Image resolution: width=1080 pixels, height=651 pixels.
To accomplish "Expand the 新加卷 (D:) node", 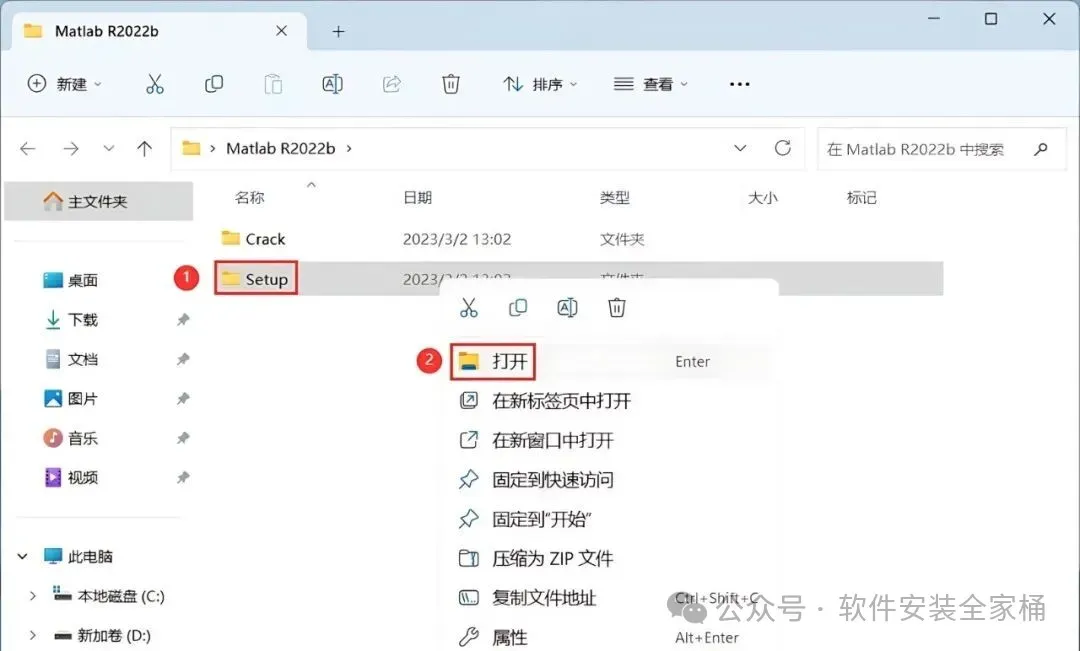I will 32,635.
